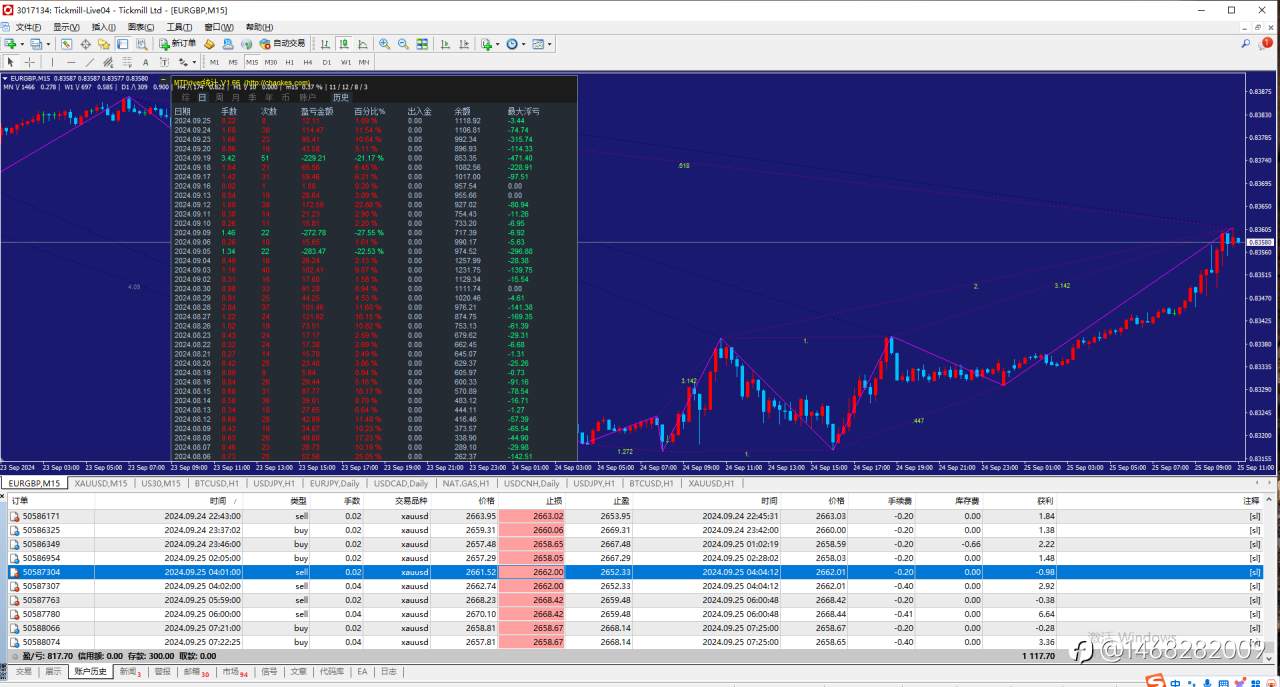This screenshot has width=1280, height=687.
Task: Enable the H1 timeframe button
Action: [290, 62]
